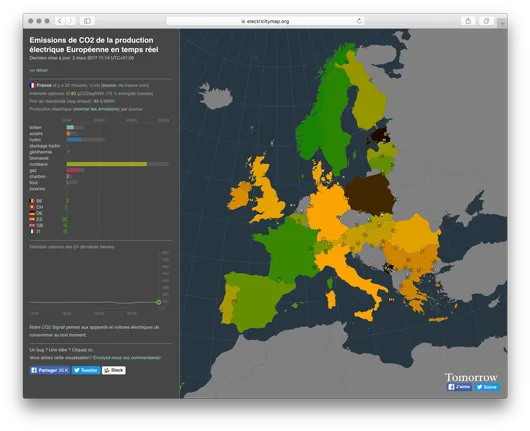Viewport: 530px width, 431px height.
Task: Click the 'charbon' source label
Action: coord(38,176)
